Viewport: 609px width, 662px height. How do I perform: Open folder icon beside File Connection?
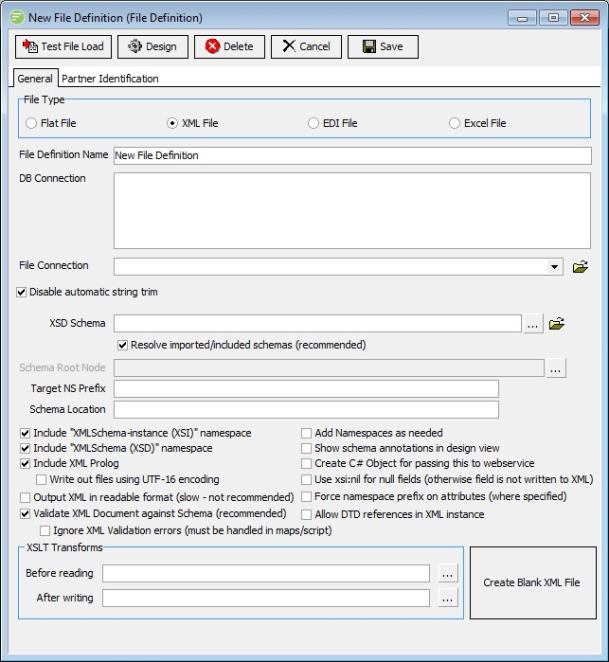[580, 267]
